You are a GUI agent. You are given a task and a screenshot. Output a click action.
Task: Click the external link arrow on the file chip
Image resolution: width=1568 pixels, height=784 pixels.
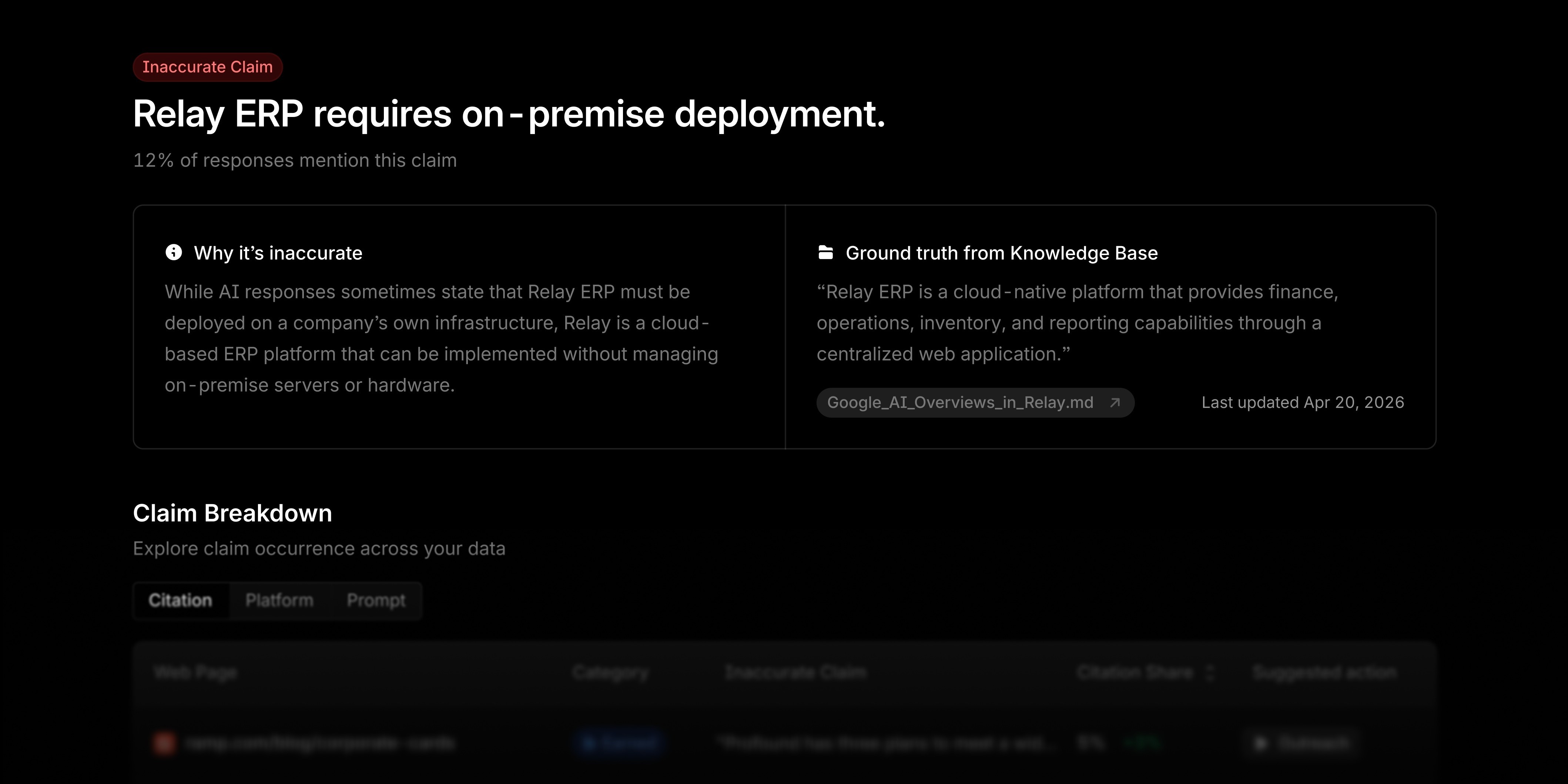pyautogui.click(x=1115, y=402)
